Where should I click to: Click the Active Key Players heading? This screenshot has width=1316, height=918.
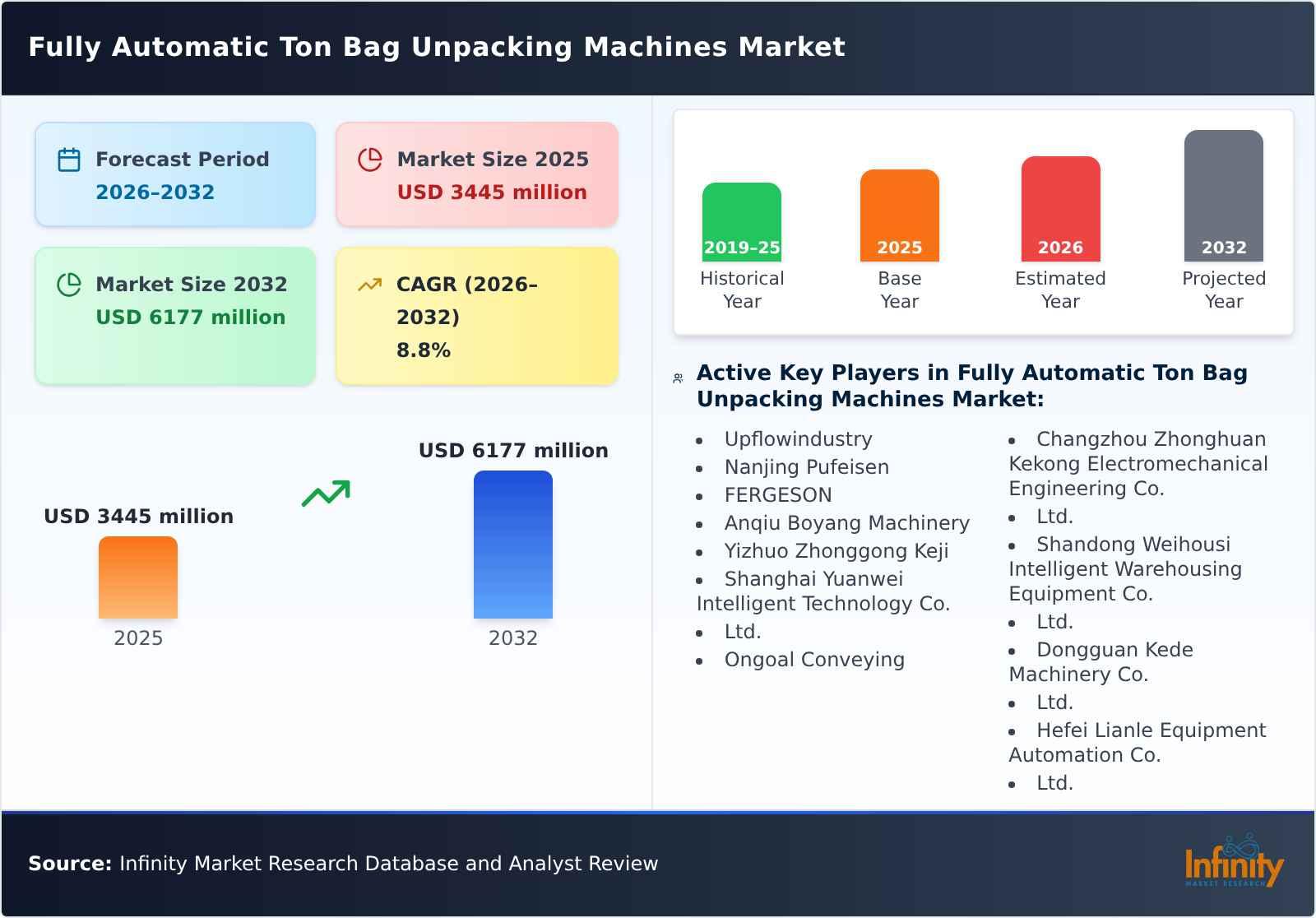pyautogui.click(x=972, y=386)
